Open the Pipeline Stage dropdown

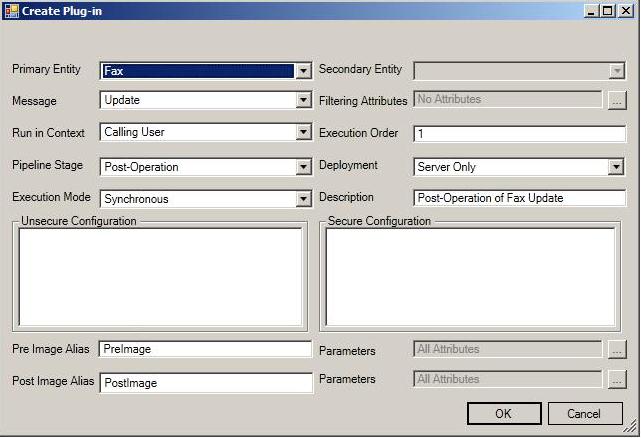(304, 167)
